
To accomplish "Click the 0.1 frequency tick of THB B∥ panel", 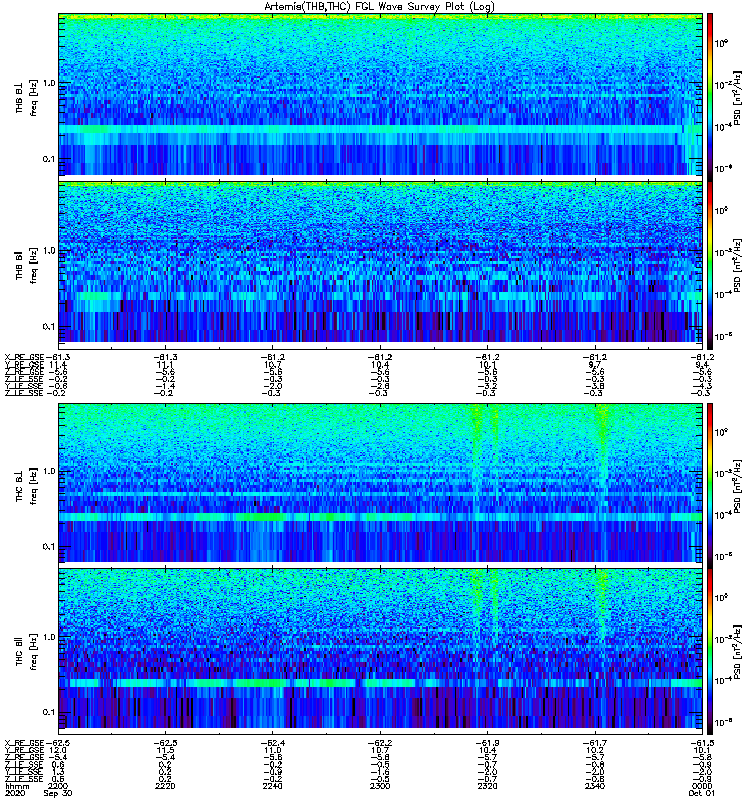I will click(49, 327).
